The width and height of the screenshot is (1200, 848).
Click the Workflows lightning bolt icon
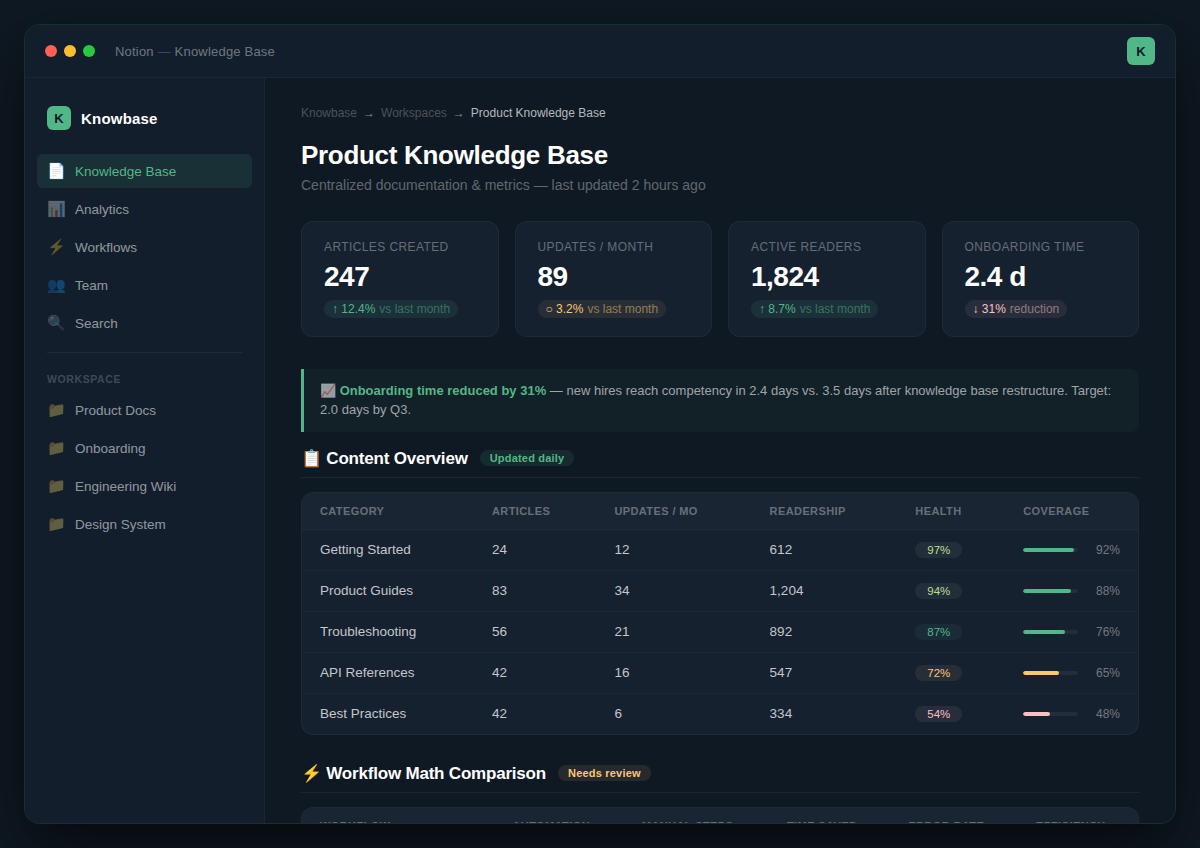(x=56, y=247)
